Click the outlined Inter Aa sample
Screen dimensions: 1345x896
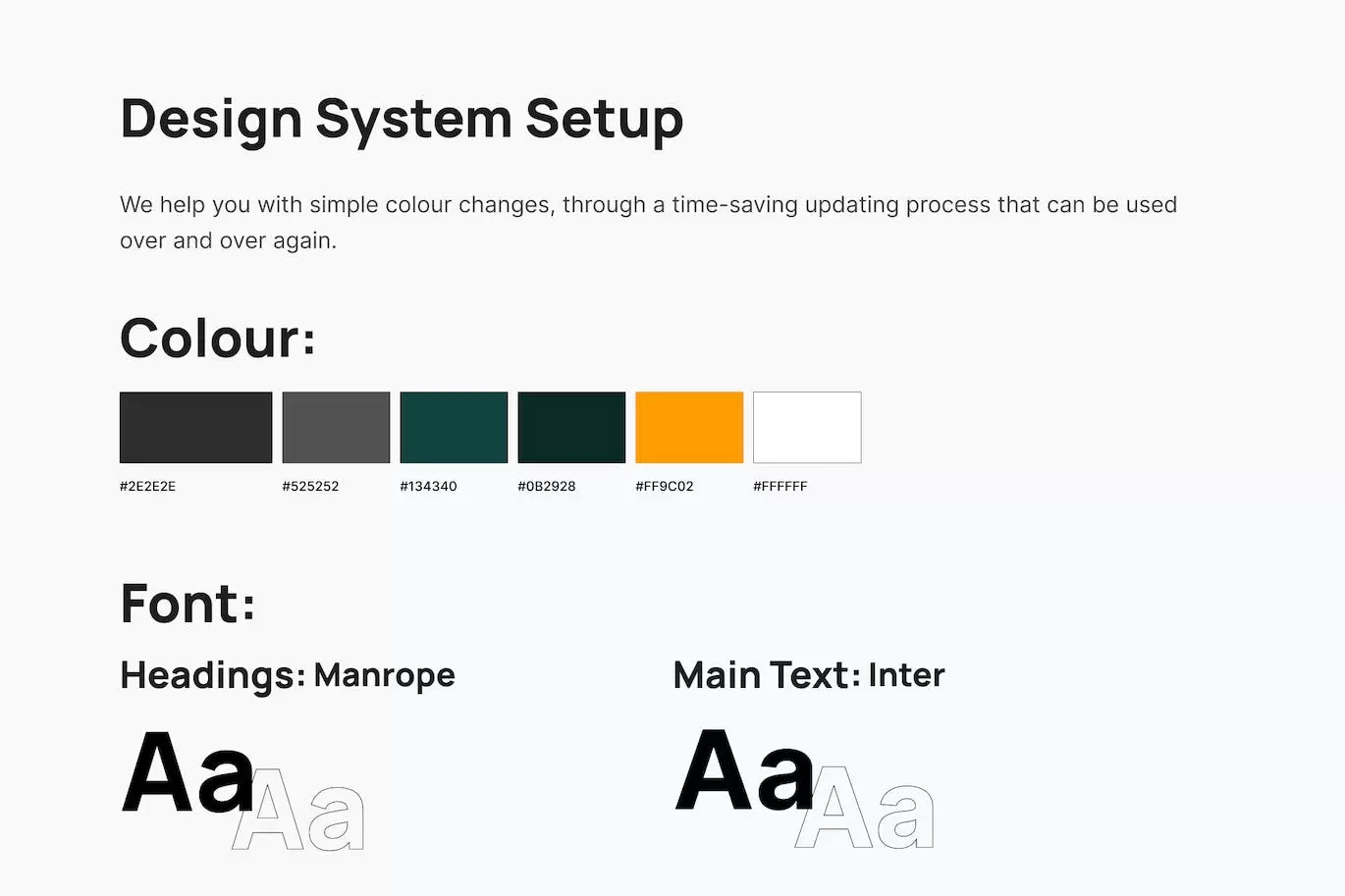[x=864, y=809]
